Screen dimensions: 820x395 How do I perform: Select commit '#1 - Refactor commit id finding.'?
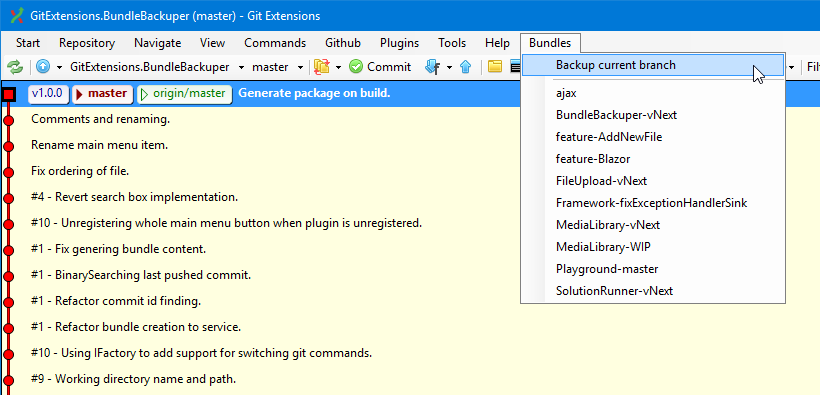tap(116, 301)
